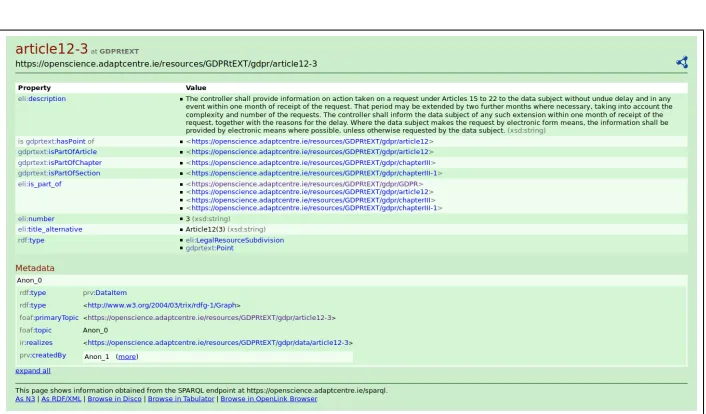The height and width of the screenshot is (414, 706).
Task: Open the prv:DataItem link in Metadata
Action: click(105, 293)
